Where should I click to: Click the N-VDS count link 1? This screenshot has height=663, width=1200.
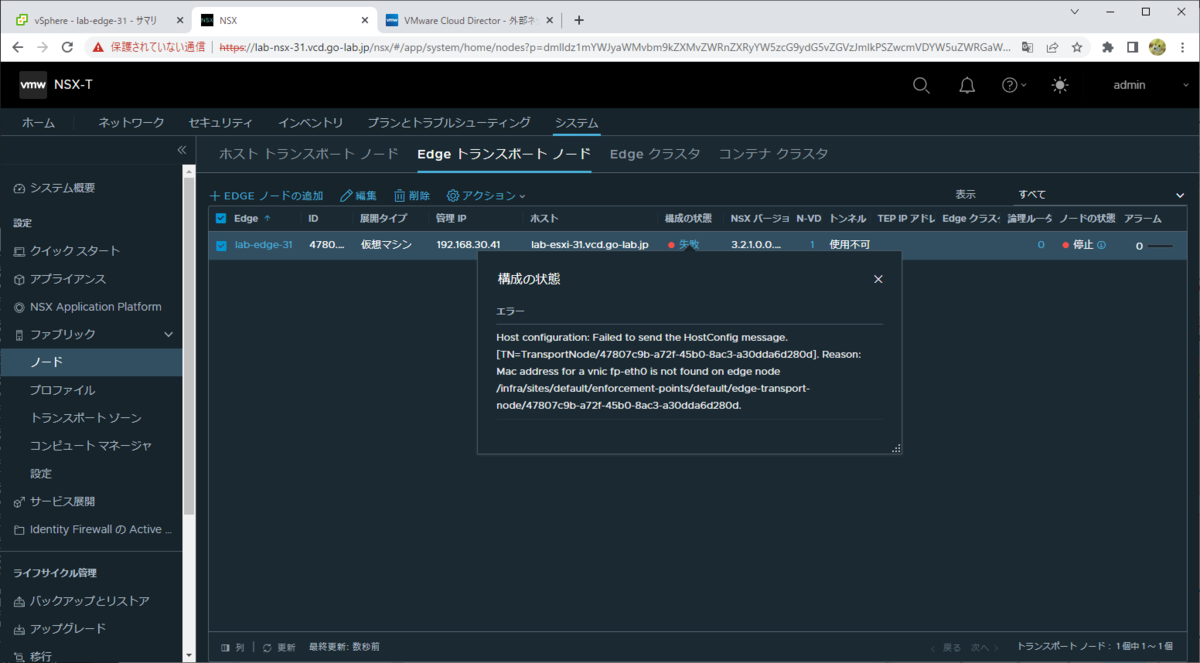tap(812, 245)
